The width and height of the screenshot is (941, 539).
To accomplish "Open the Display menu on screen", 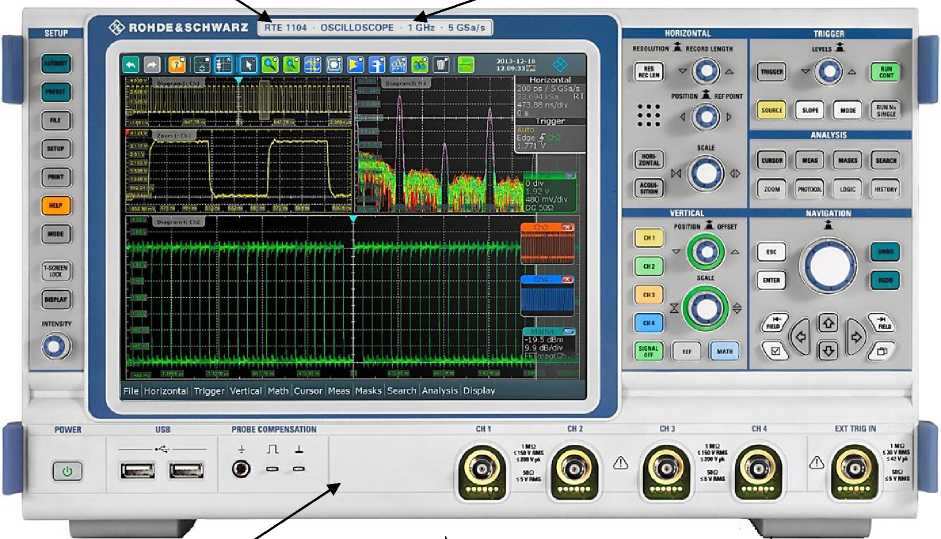I will coord(478,391).
